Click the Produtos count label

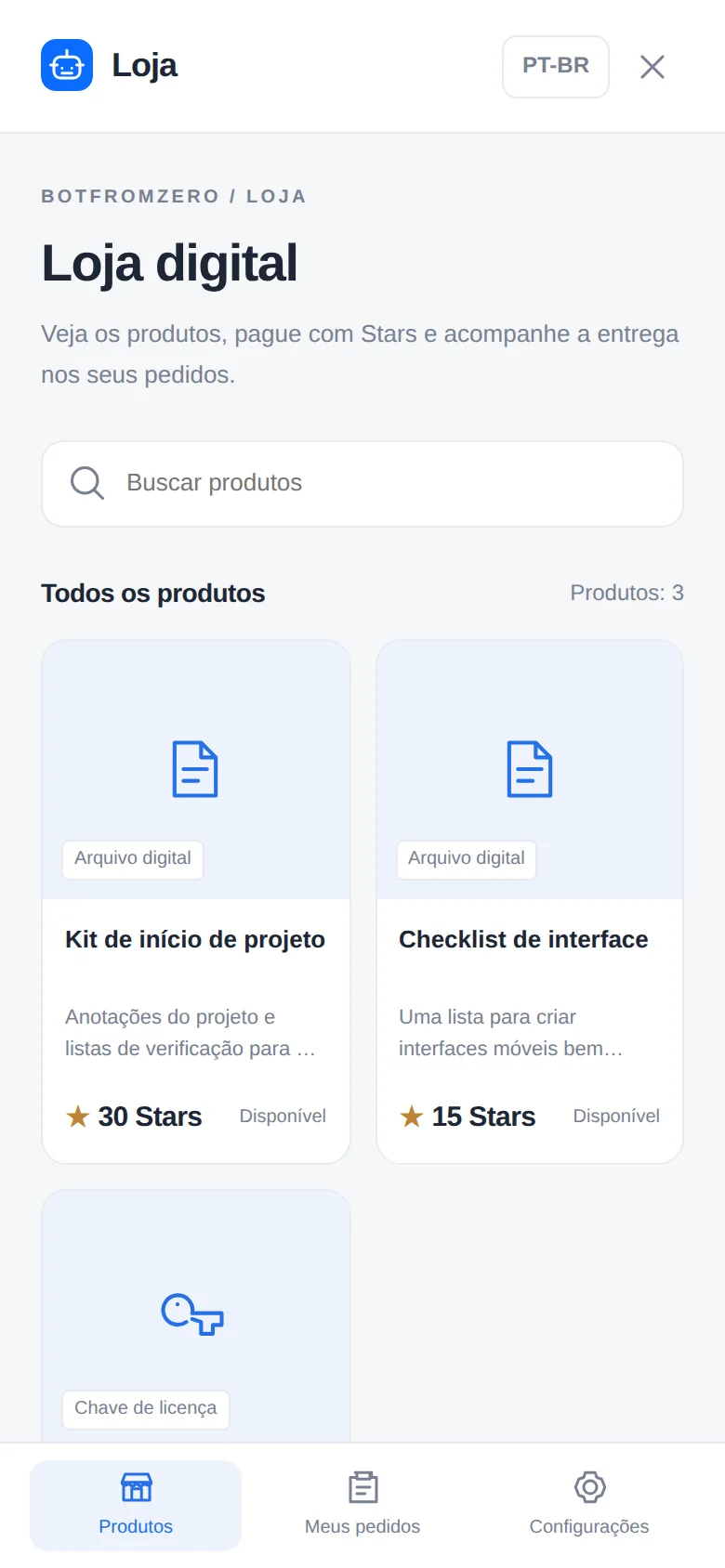[x=626, y=593]
